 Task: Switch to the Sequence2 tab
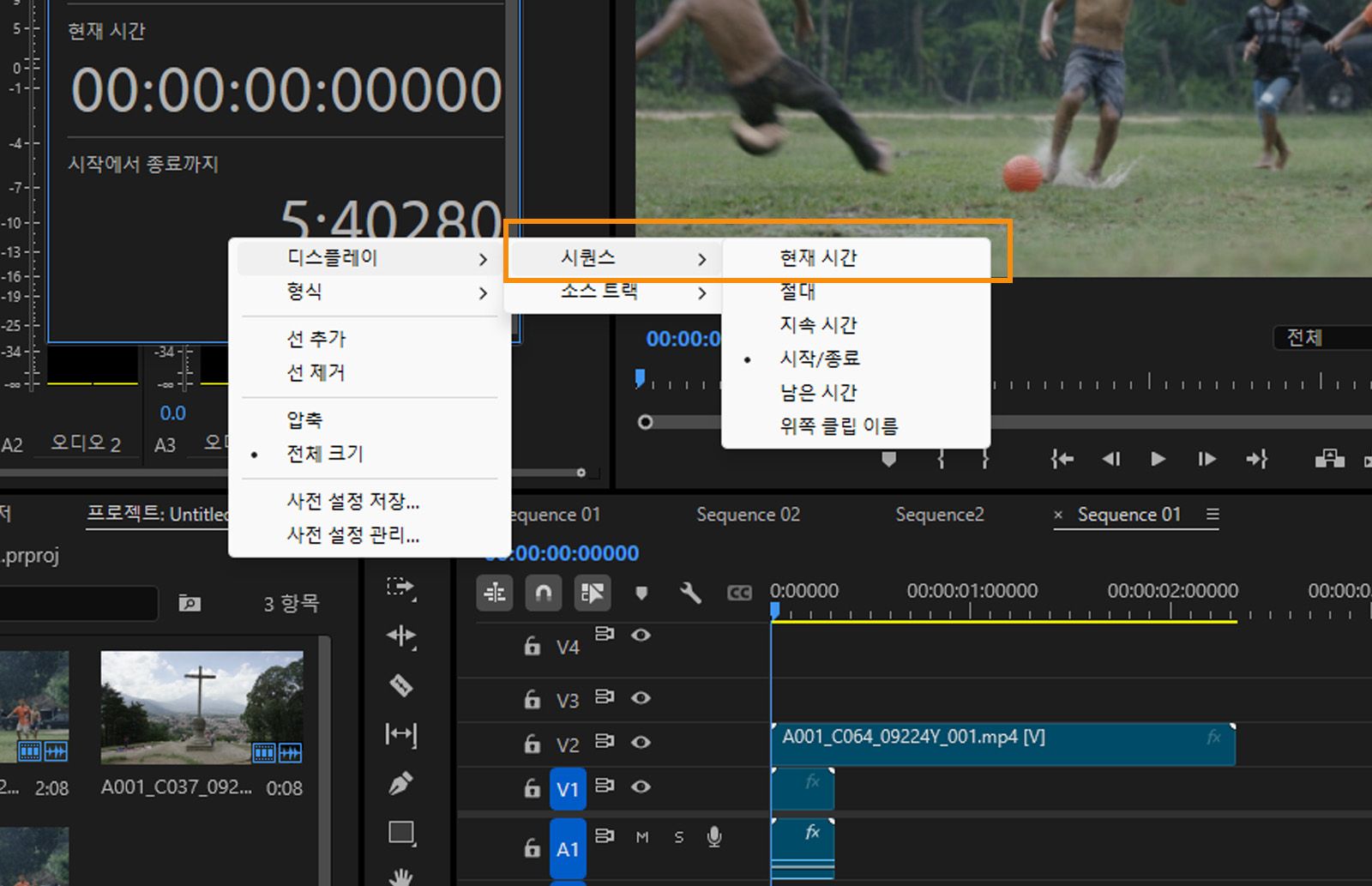tap(940, 515)
